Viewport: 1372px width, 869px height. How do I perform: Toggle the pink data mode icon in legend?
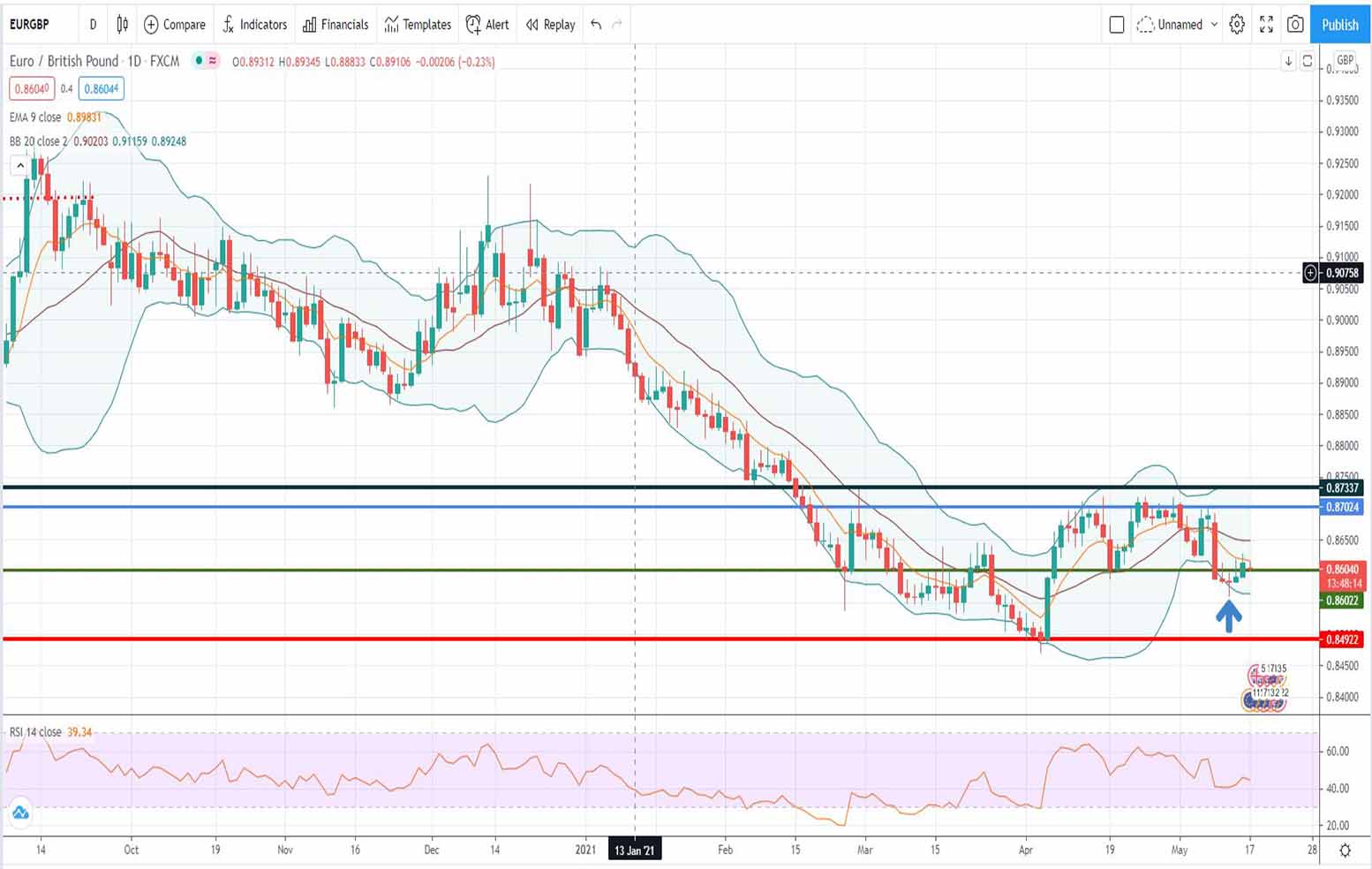(212, 62)
